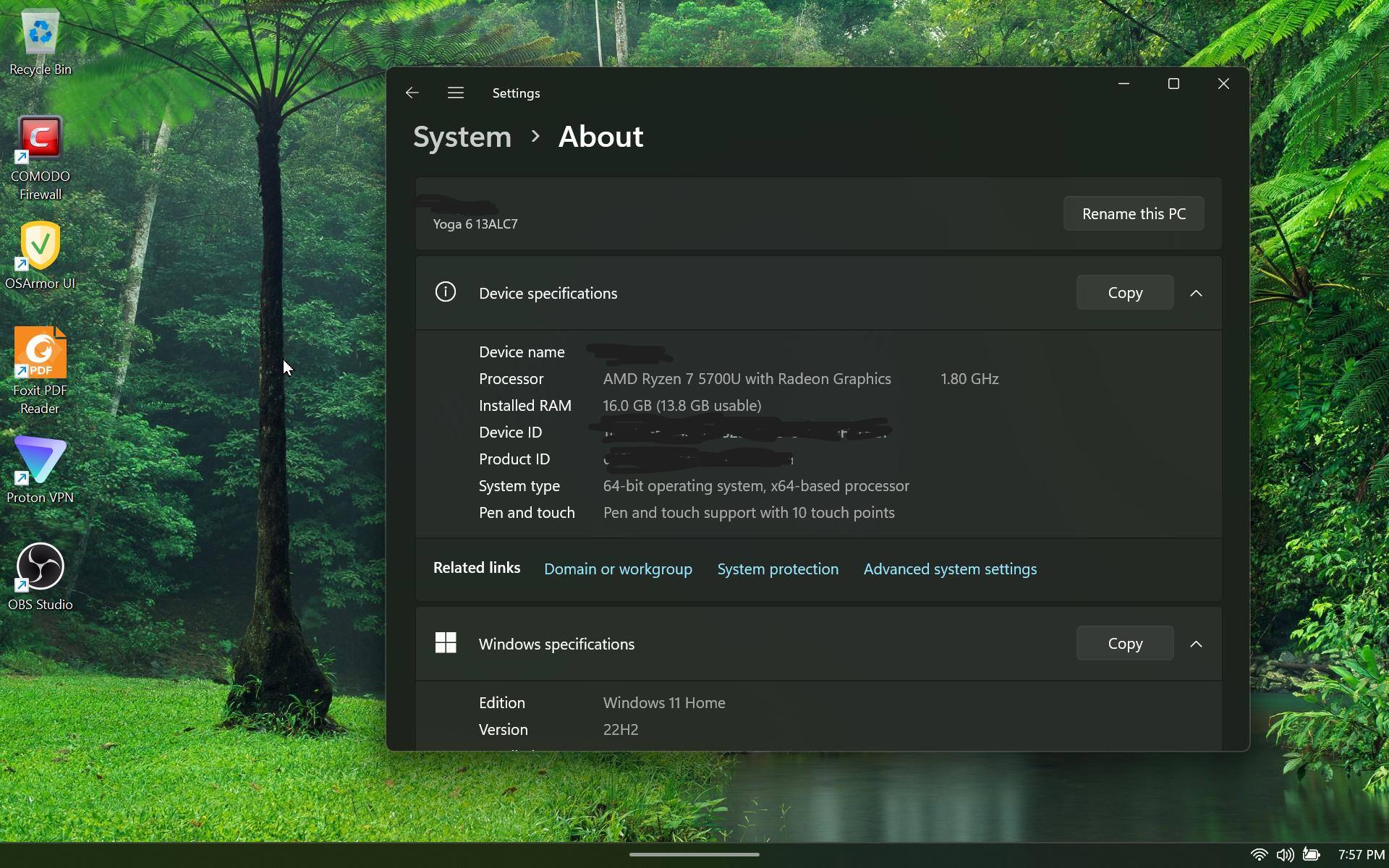
Task: Copy the Windows specifications
Action: point(1125,644)
